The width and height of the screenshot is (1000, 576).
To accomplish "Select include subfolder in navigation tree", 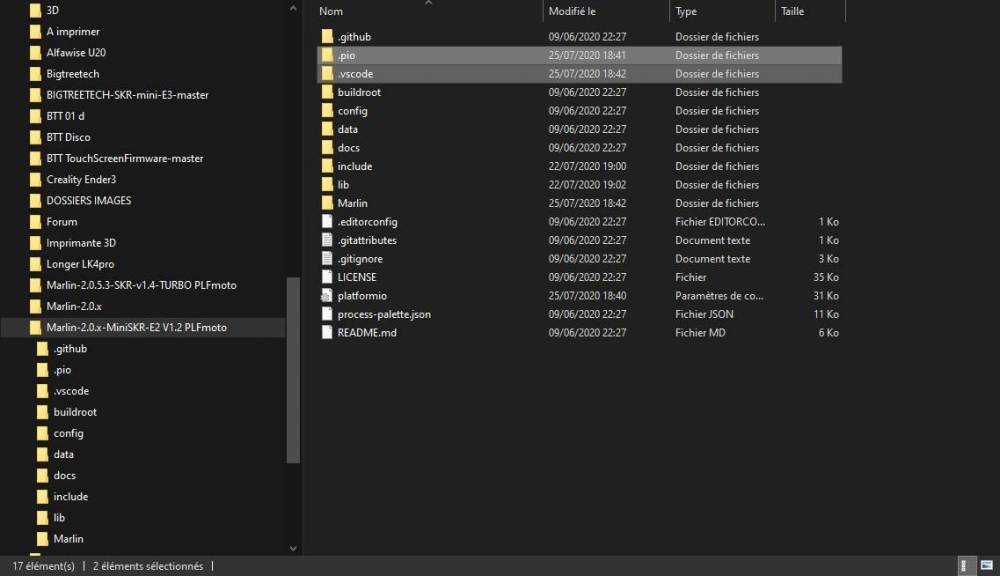I will [71, 496].
